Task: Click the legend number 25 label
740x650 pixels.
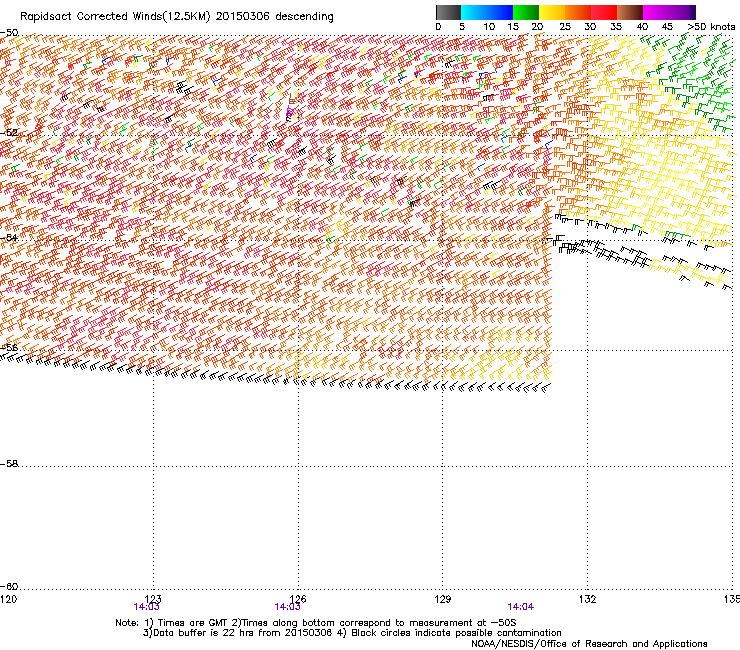Action: pyautogui.click(x=565, y=27)
